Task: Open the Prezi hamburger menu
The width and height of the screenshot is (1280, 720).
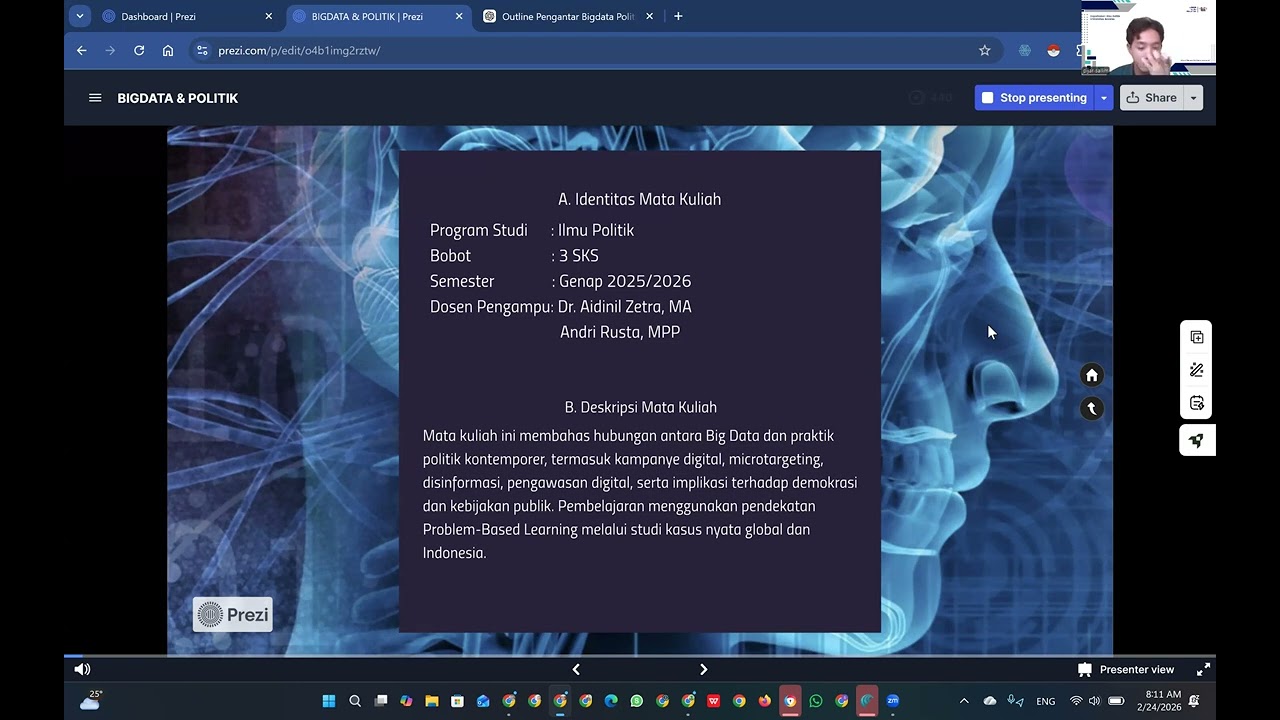Action: (95, 98)
